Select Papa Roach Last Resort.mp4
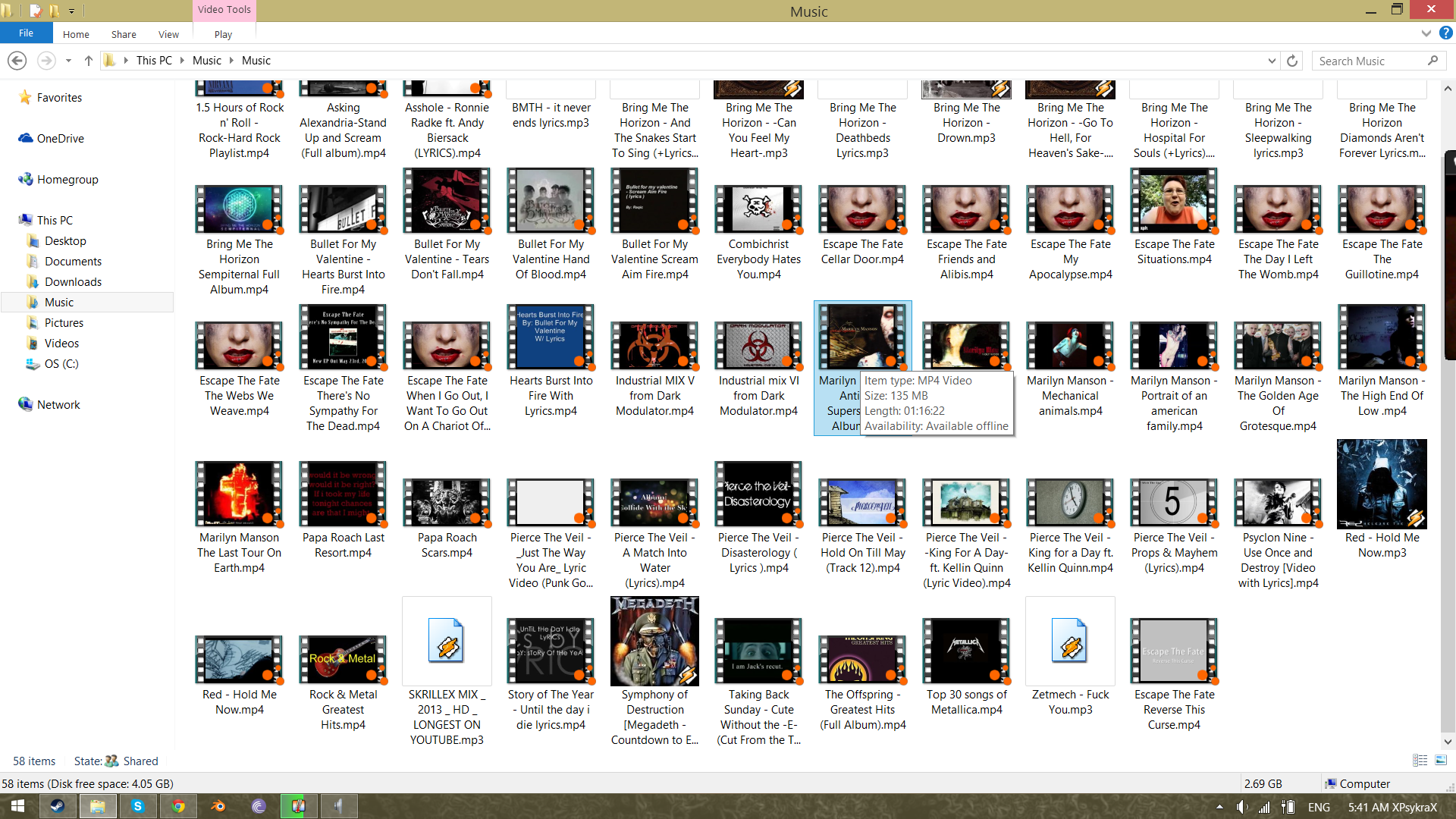The image size is (1456, 819). point(343,511)
